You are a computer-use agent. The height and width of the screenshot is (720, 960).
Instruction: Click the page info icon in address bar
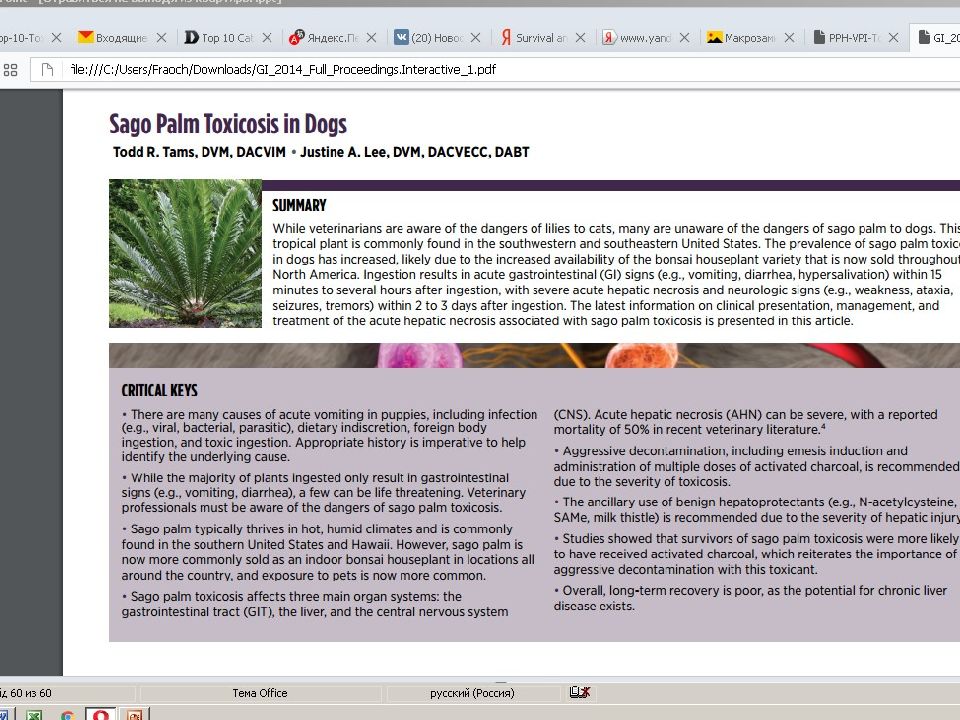click(47, 70)
